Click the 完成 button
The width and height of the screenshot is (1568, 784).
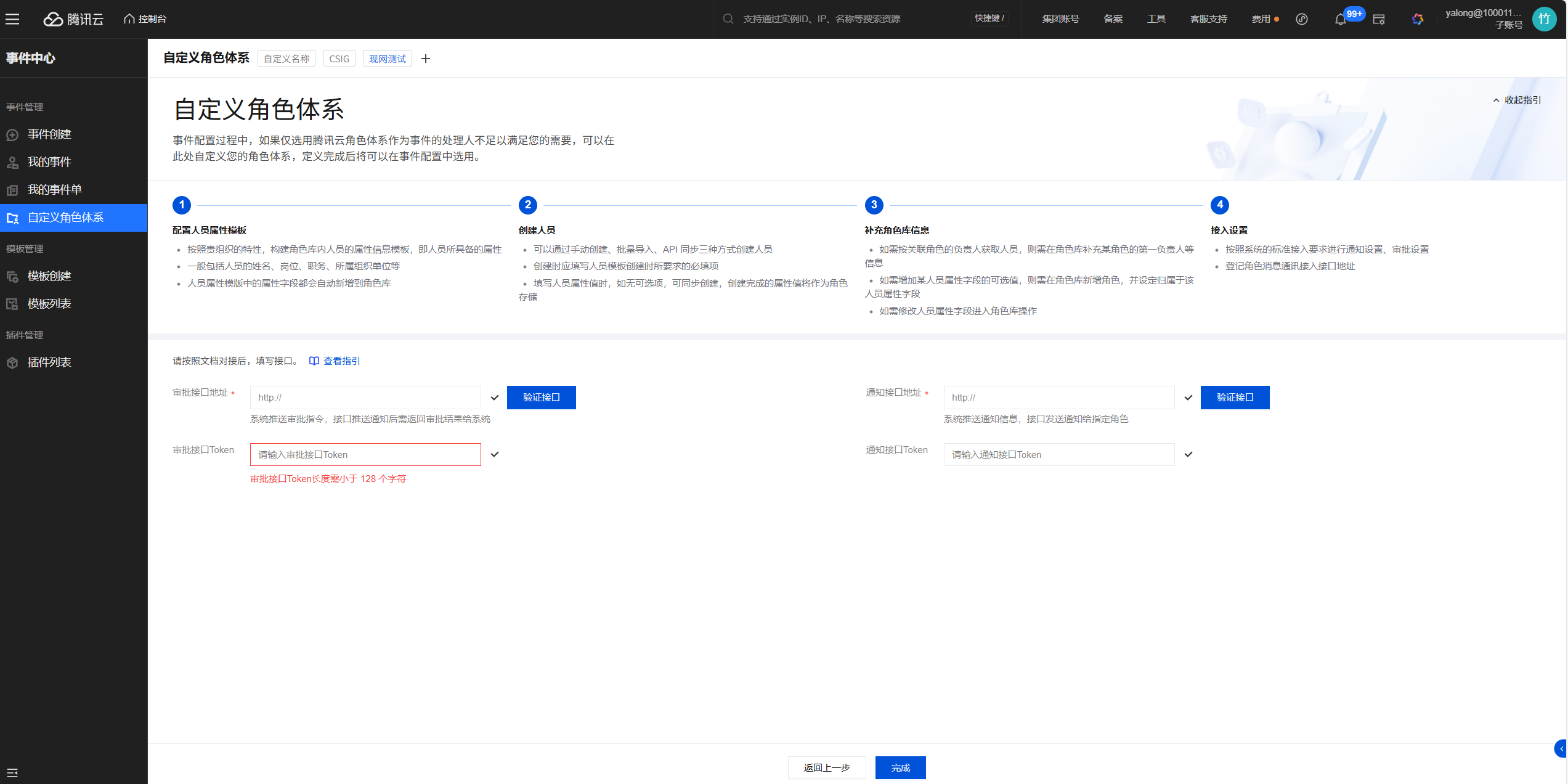900,767
